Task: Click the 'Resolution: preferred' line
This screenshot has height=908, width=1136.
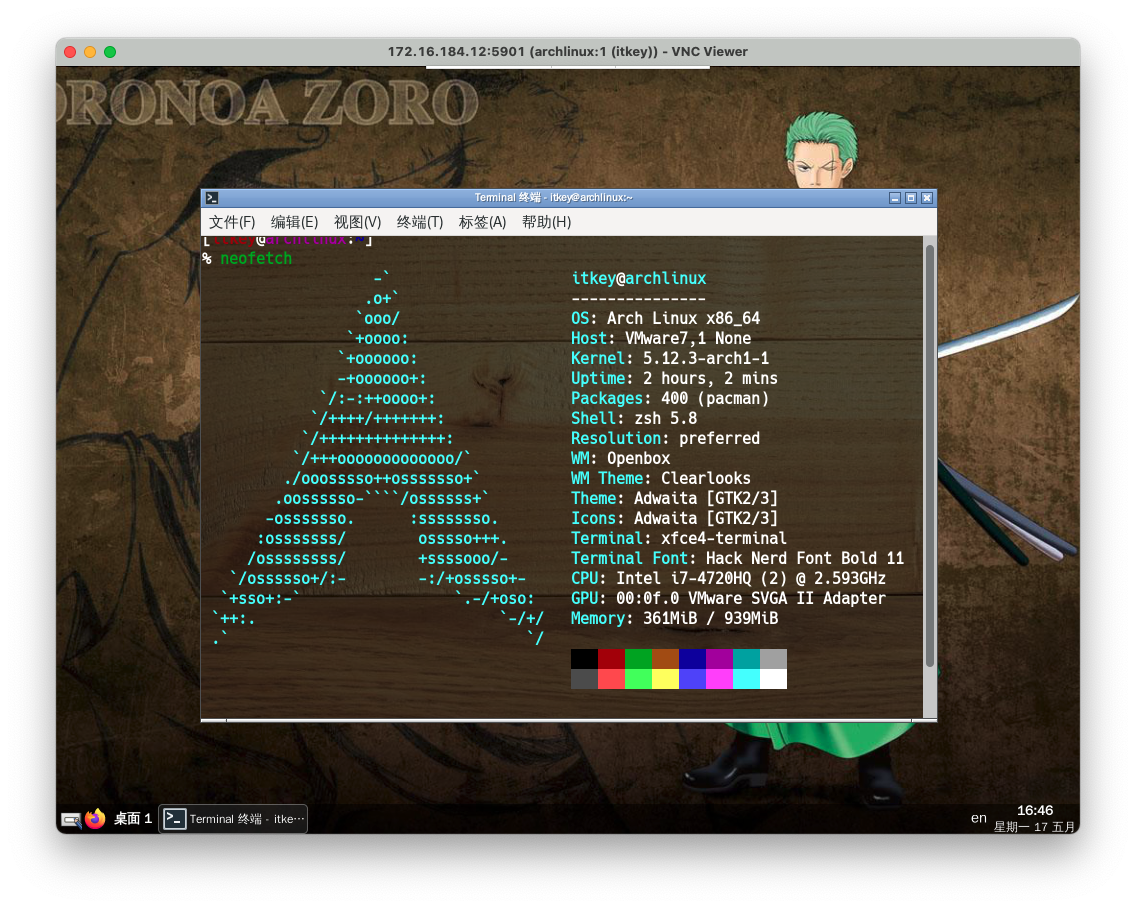Action: (665, 438)
